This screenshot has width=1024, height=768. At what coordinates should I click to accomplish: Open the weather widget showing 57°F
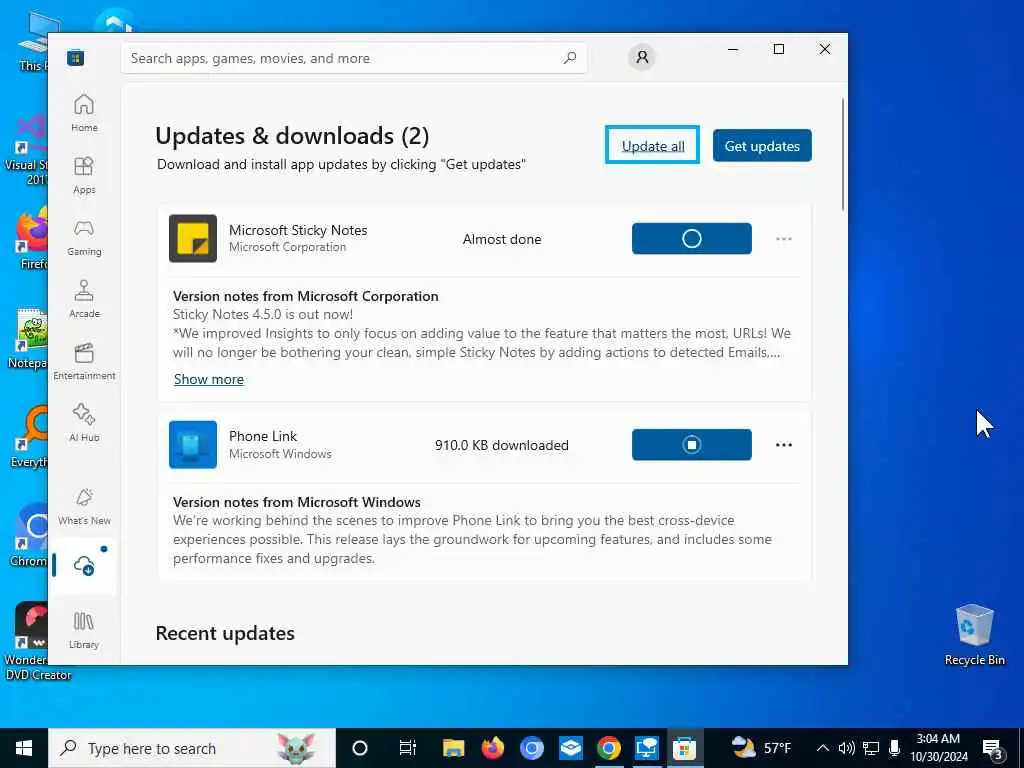tap(761, 748)
